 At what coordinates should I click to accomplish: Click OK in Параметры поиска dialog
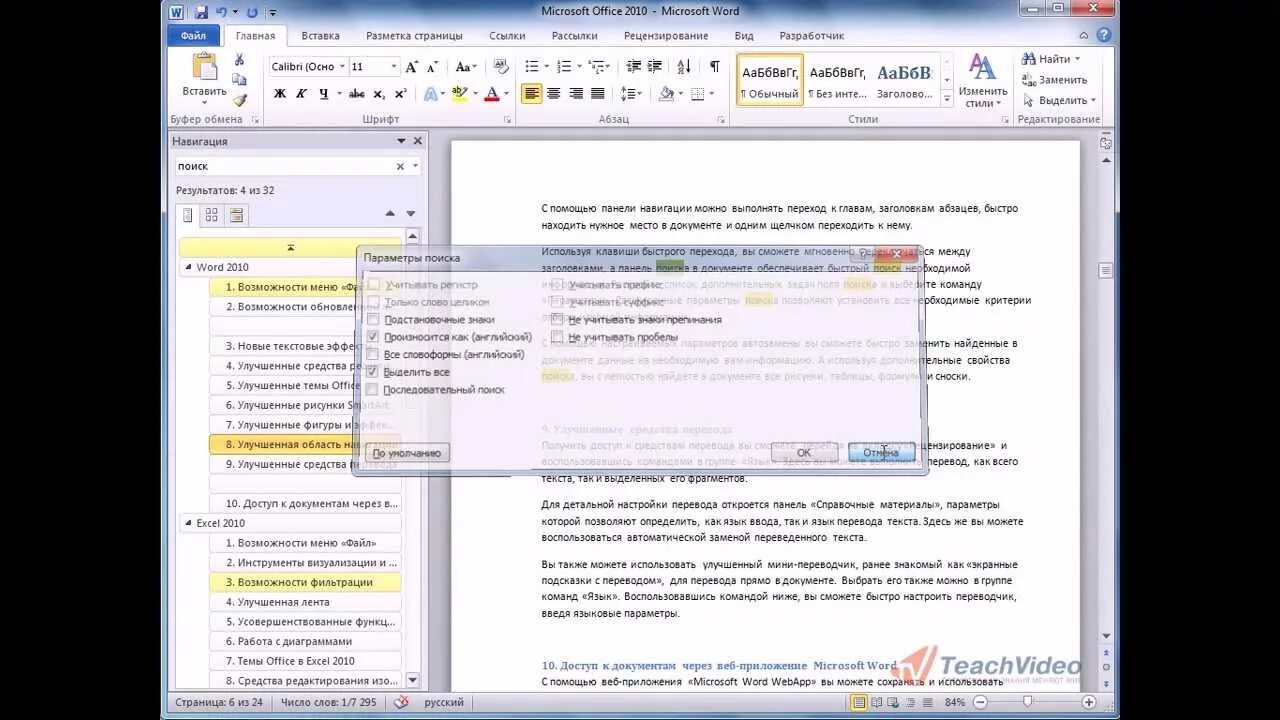coord(804,453)
